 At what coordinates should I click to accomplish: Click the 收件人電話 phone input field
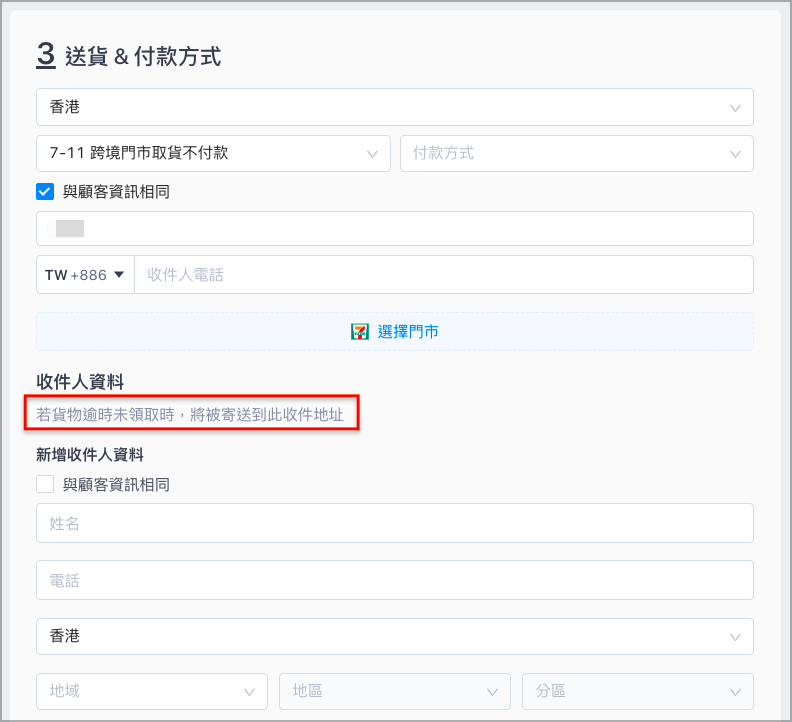(444, 274)
